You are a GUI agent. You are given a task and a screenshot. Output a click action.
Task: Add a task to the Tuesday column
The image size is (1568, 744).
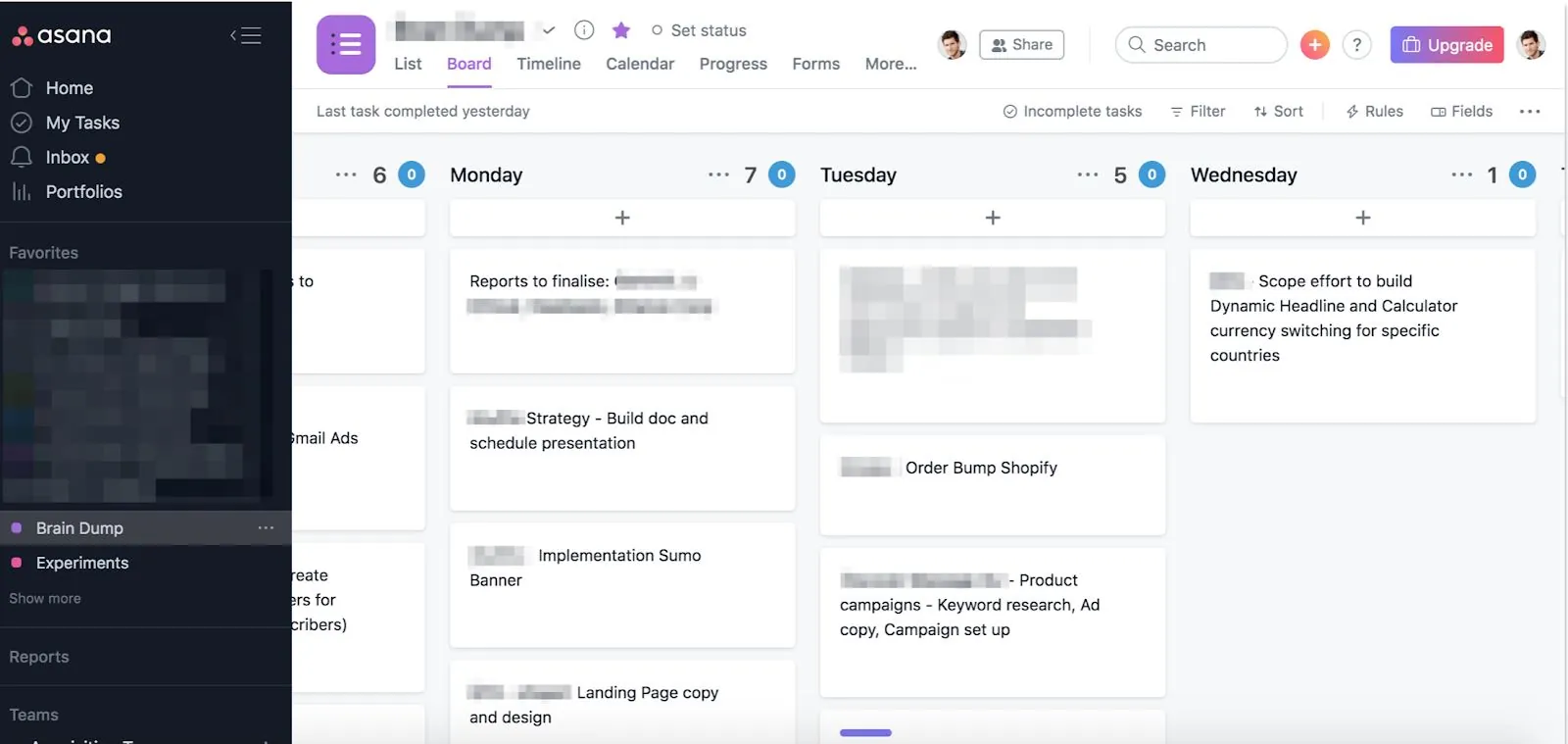click(x=993, y=218)
